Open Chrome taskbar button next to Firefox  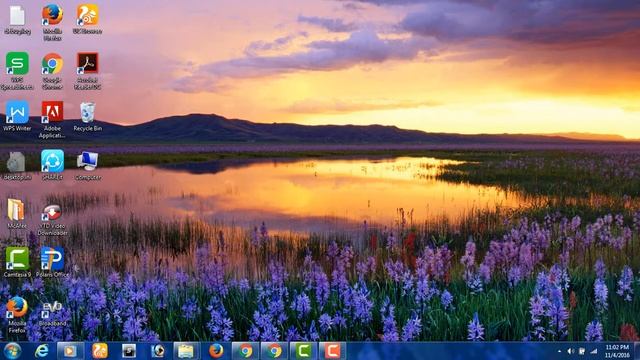(246, 351)
